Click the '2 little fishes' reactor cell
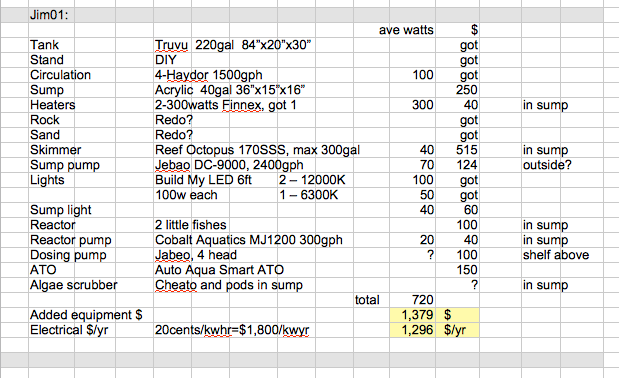This screenshot has width=619, height=378. point(191,225)
